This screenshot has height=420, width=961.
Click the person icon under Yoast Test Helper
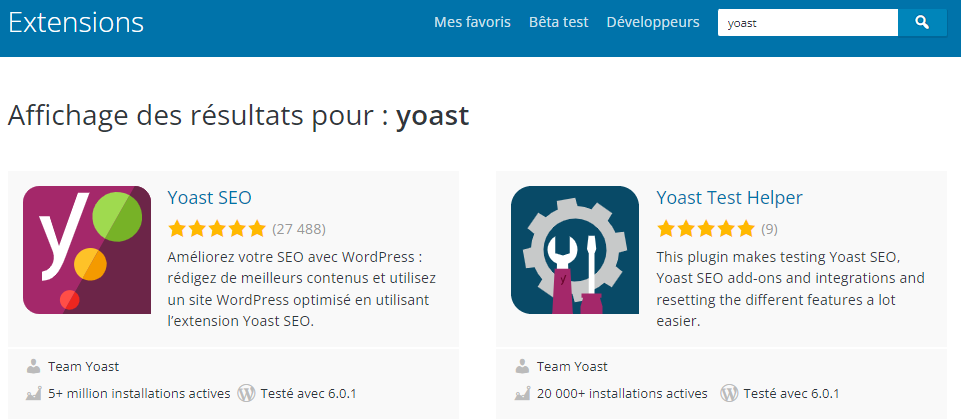pyautogui.click(x=522, y=366)
